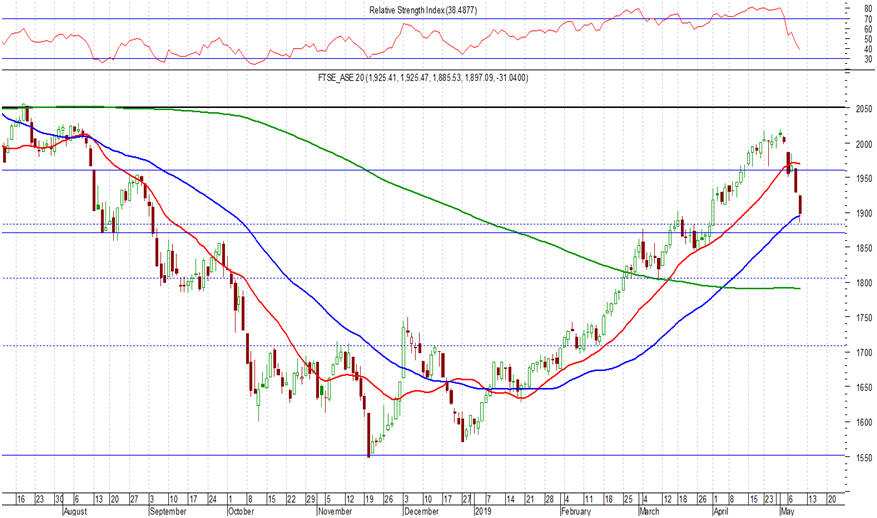877x518 pixels.
Task: Select the September month label
Action: [x=168, y=511]
